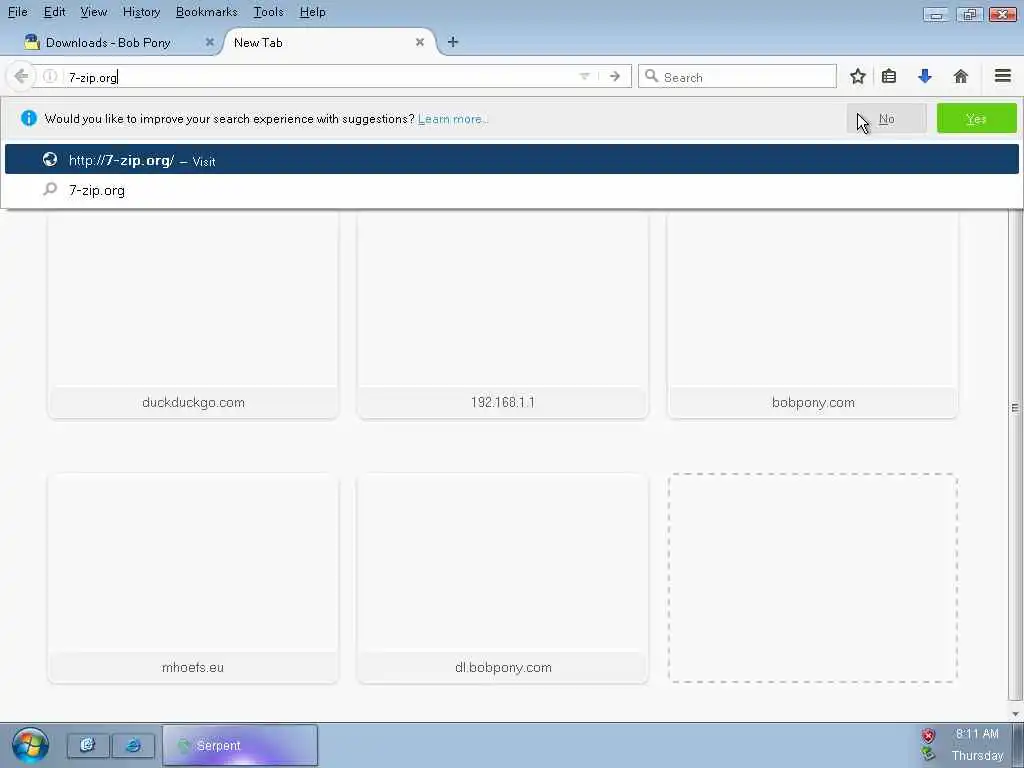
Task: Open the hamburger application menu
Action: tap(1003, 76)
